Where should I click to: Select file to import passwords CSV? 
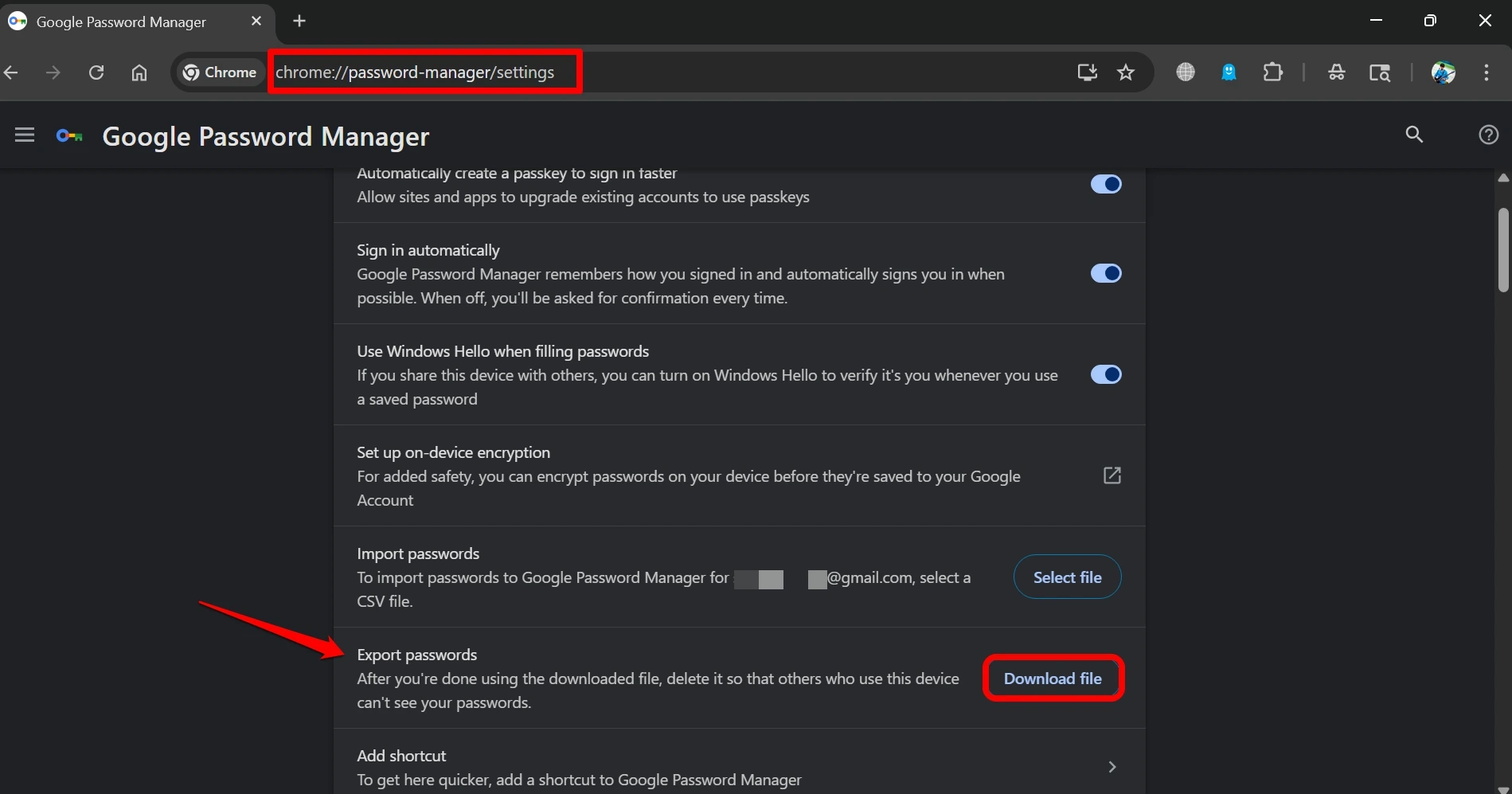[x=1067, y=577]
